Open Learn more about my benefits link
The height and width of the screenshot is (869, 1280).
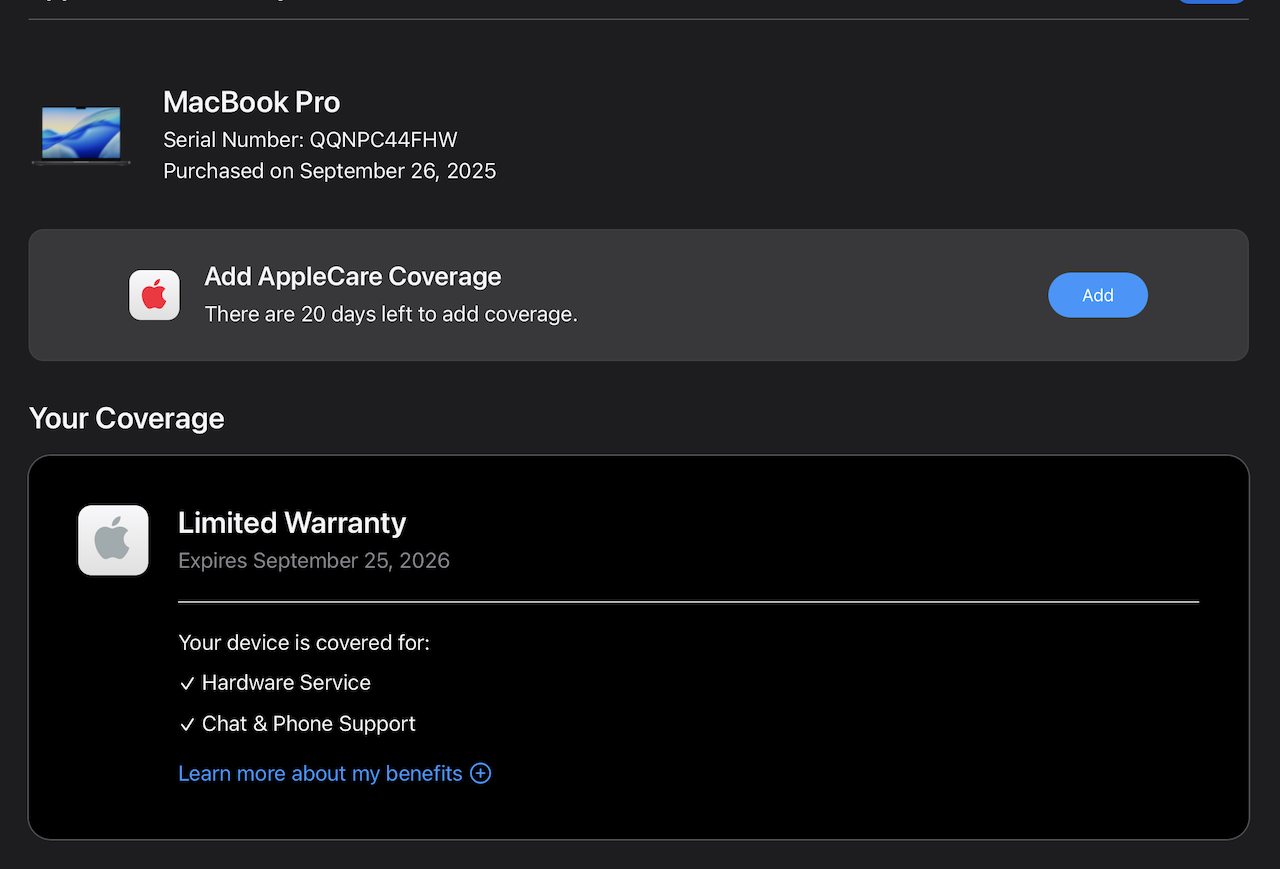pos(320,773)
